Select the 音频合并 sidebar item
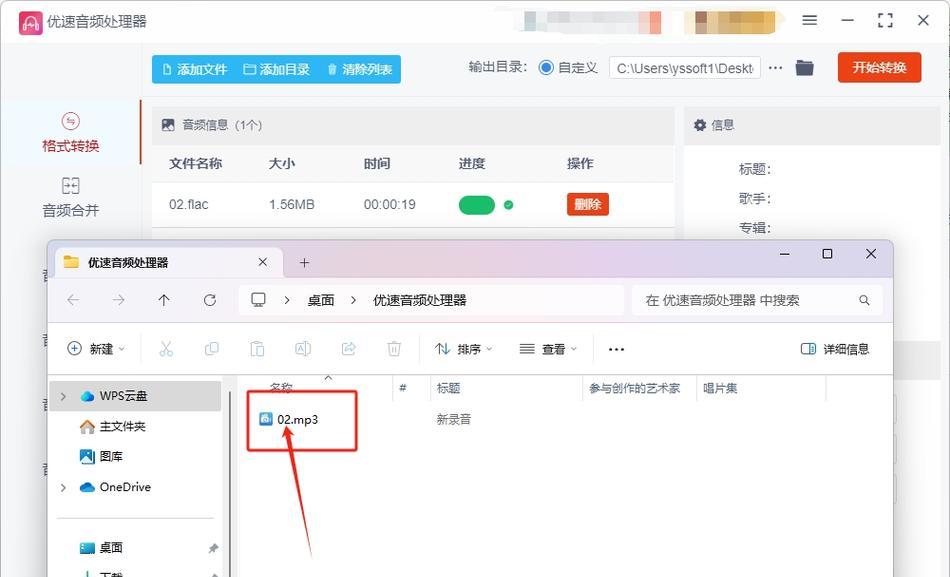The image size is (950, 577). point(70,198)
